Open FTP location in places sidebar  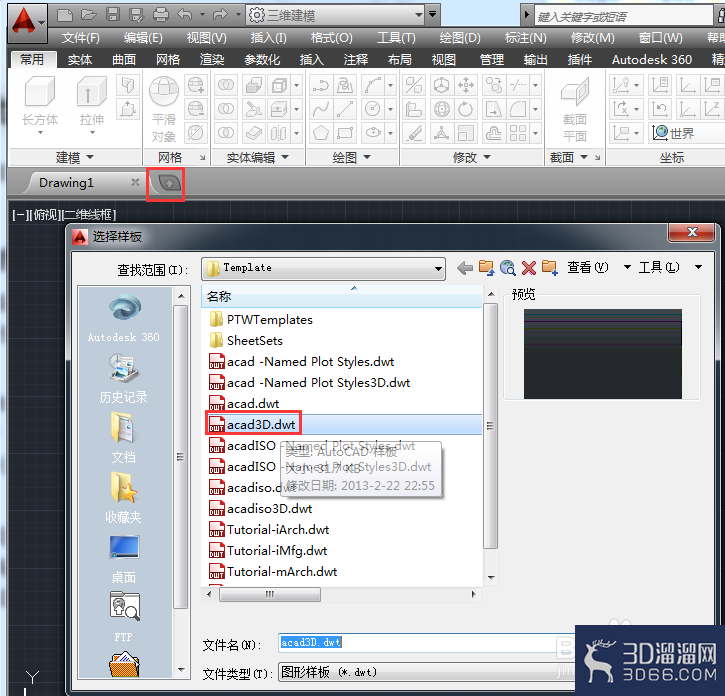[x=124, y=617]
